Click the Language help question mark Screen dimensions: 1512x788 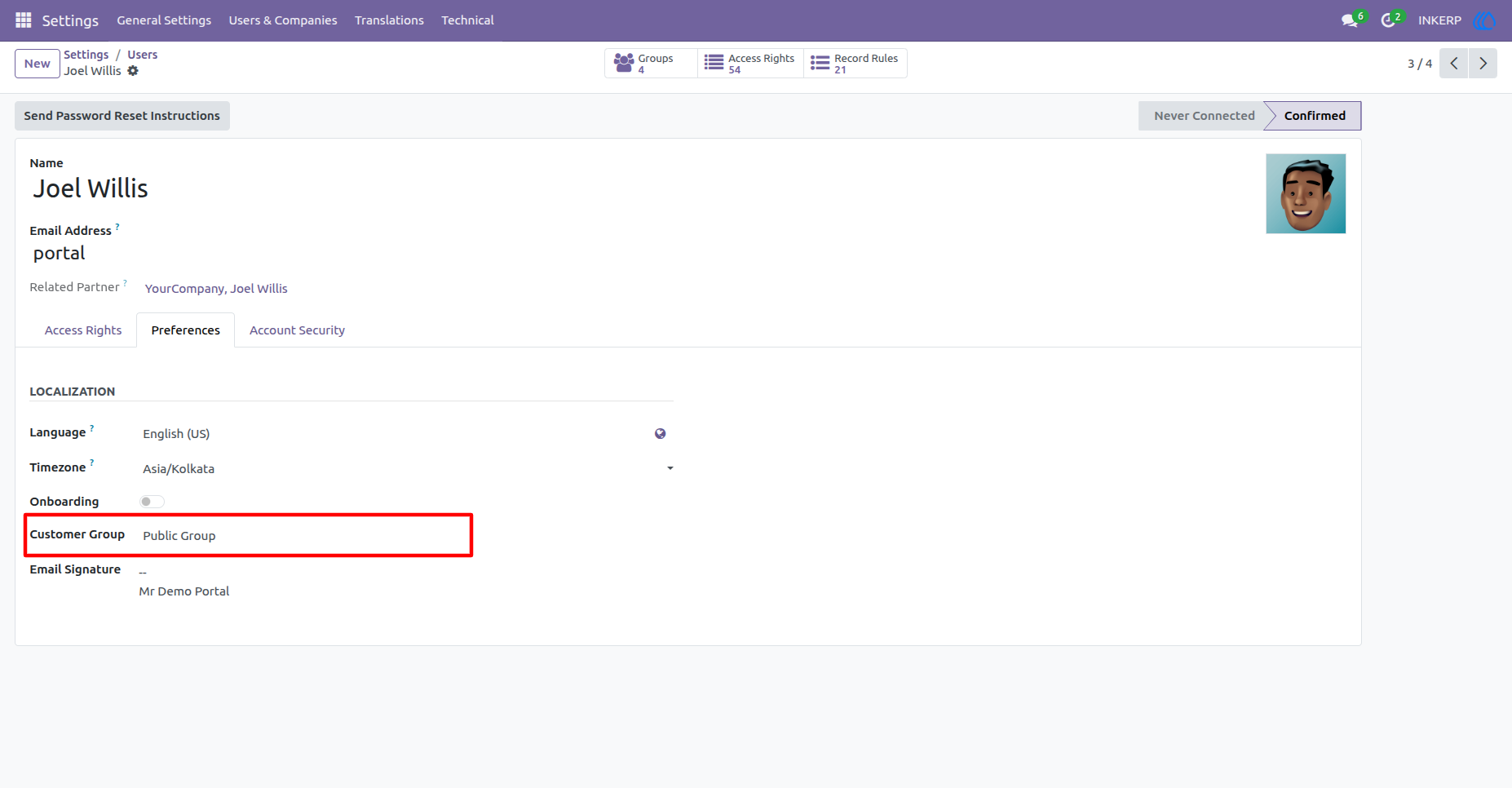[x=92, y=428]
